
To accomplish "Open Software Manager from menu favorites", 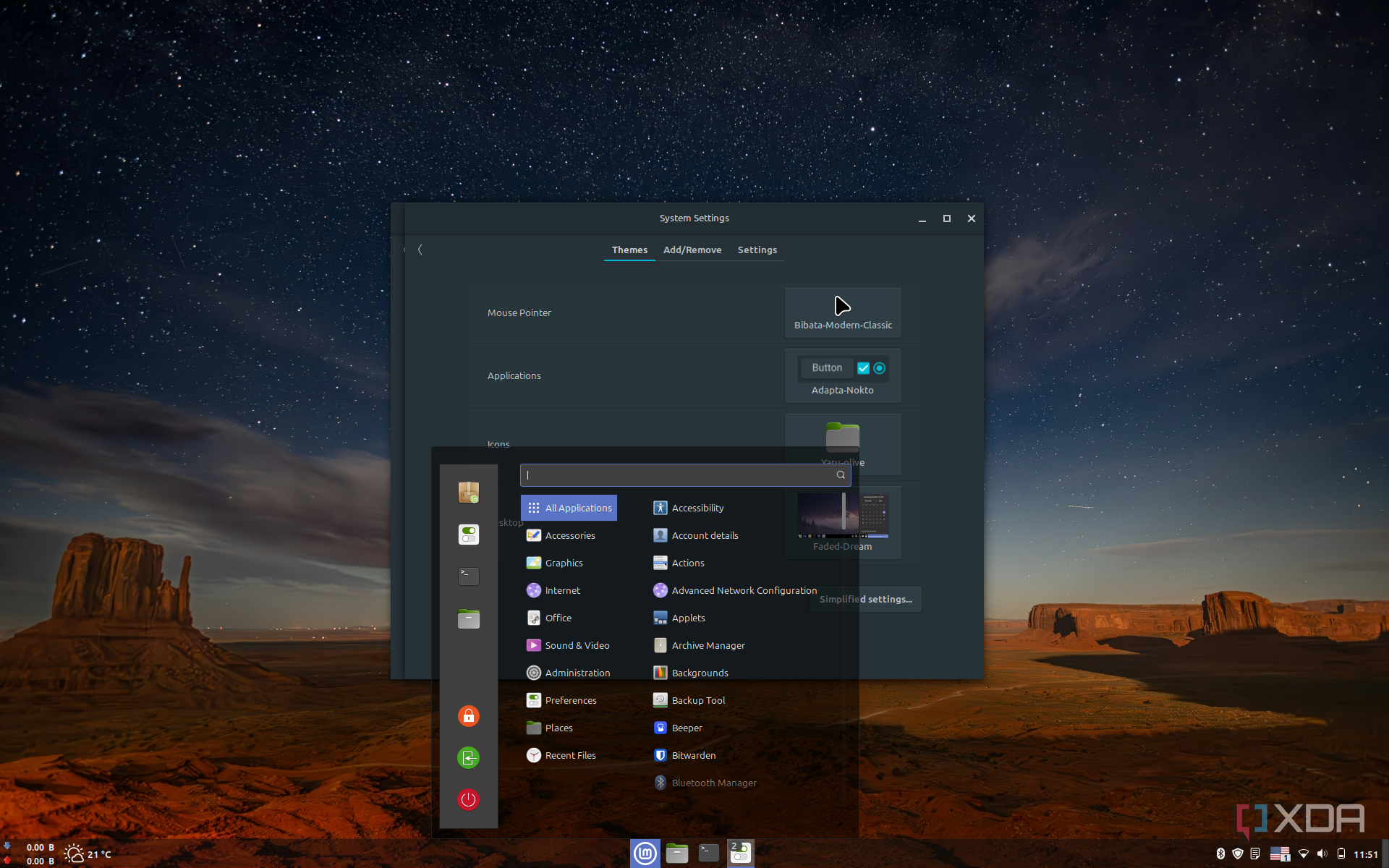I will tap(468, 493).
